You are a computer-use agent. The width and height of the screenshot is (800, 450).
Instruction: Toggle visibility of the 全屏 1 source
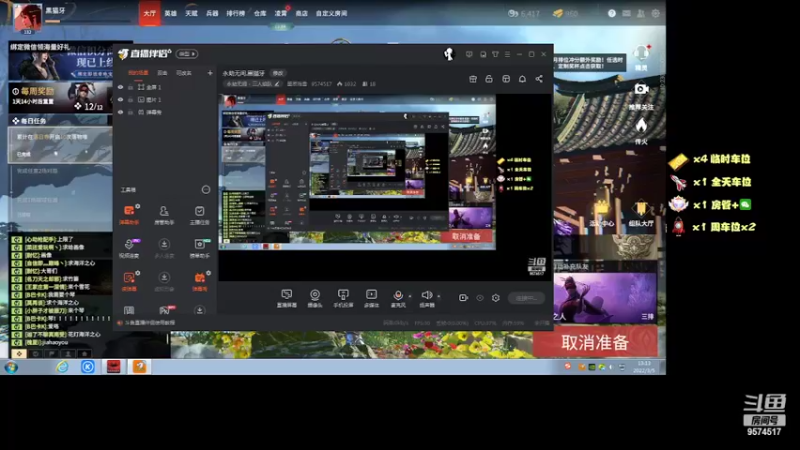(x=120, y=87)
